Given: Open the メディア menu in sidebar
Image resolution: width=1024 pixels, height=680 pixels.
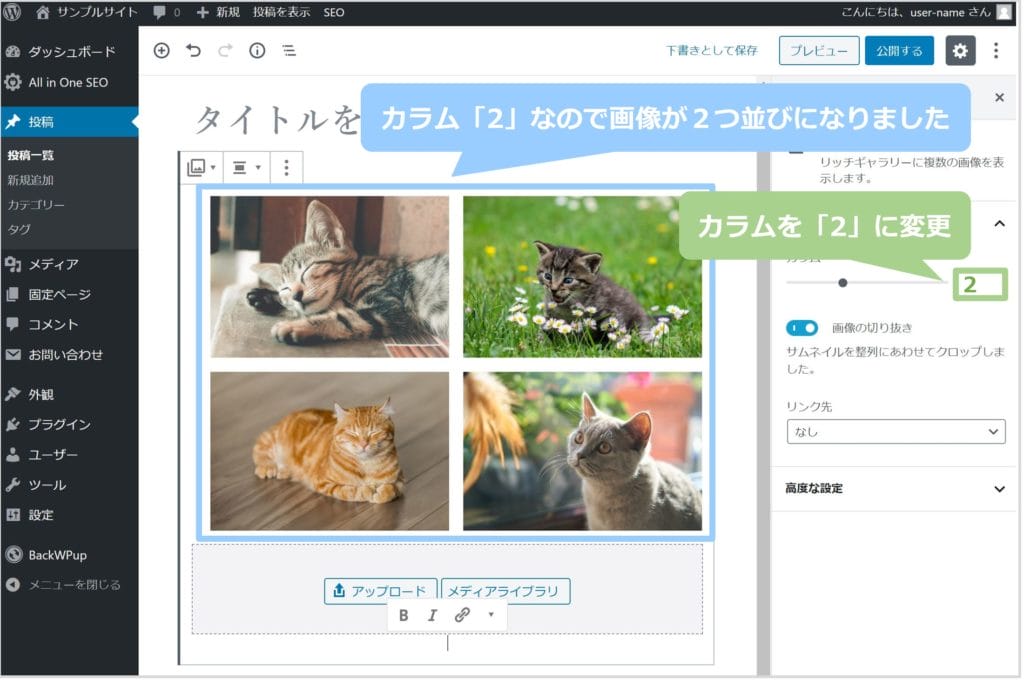Looking at the screenshot, I should 53,264.
